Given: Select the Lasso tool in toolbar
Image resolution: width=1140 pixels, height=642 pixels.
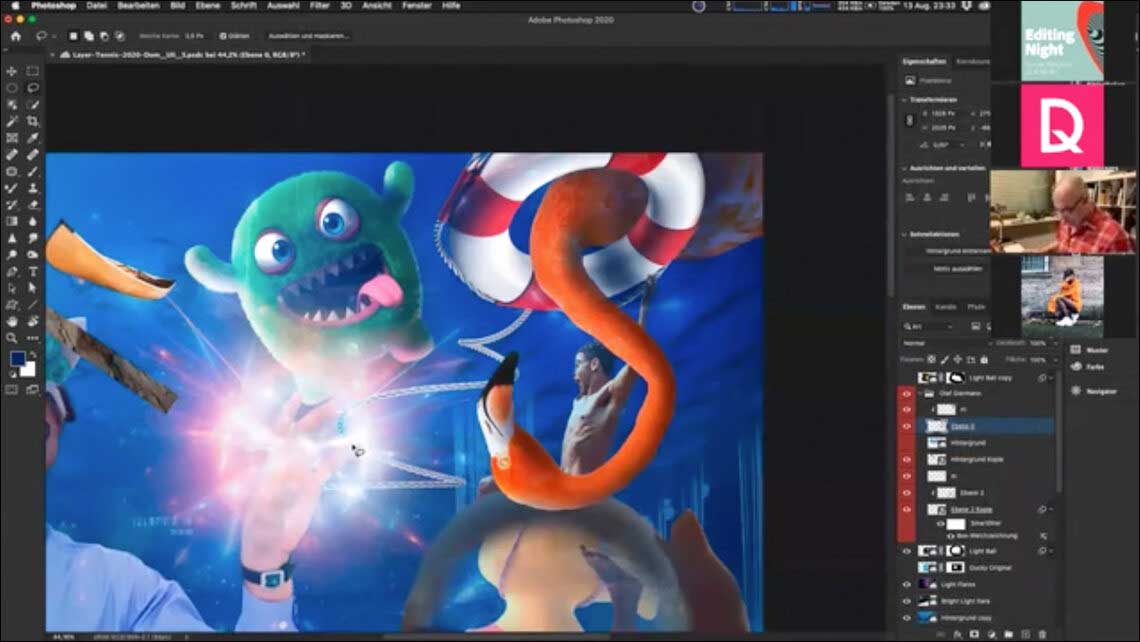Looking at the screenshot, I should (x=33, y=88).
